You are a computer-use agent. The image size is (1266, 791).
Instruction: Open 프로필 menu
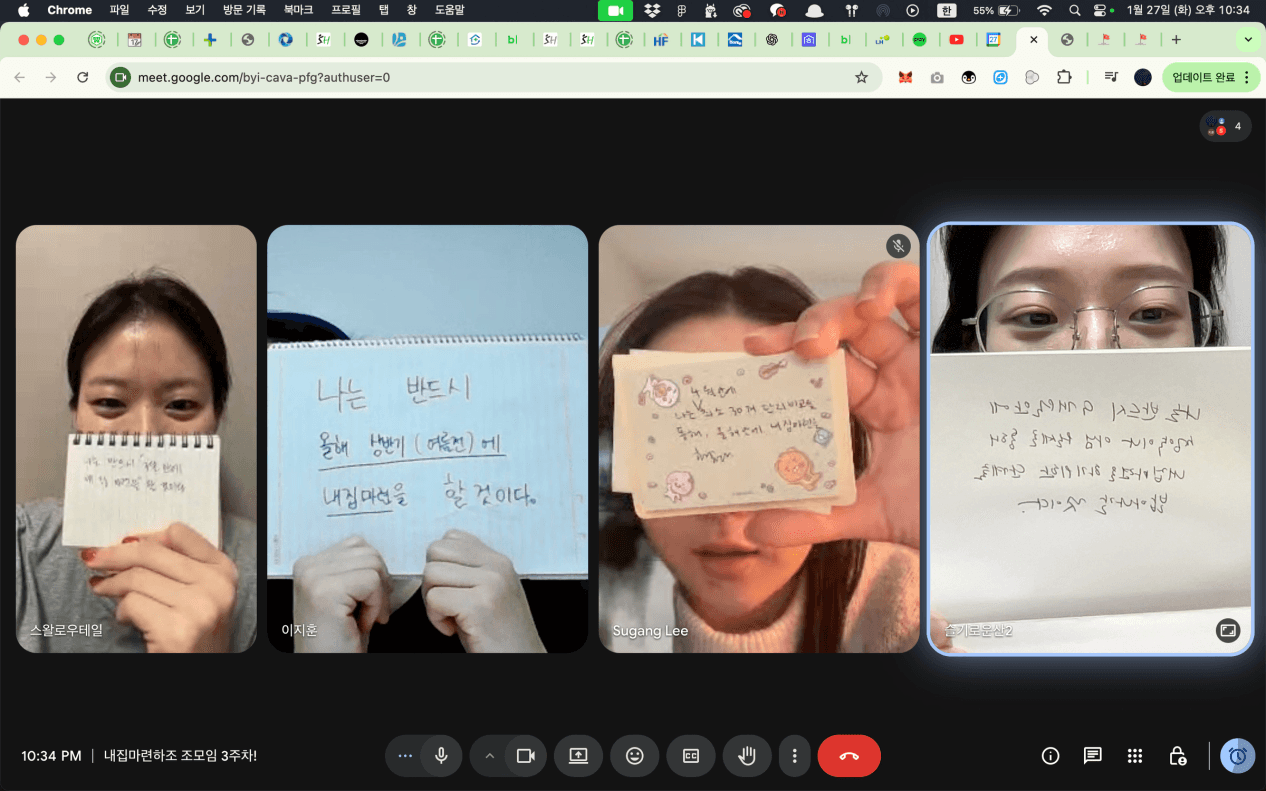tap(346, 10)
